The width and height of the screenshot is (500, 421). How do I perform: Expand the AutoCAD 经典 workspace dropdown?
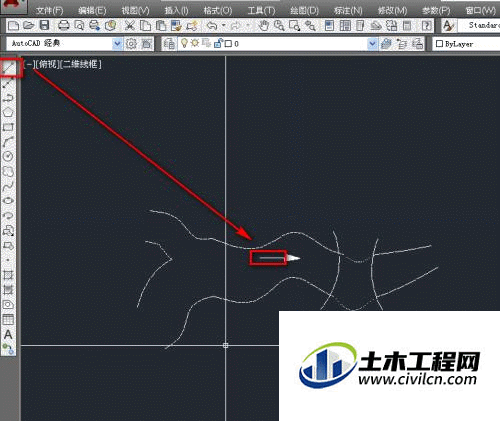coord(117,44)
